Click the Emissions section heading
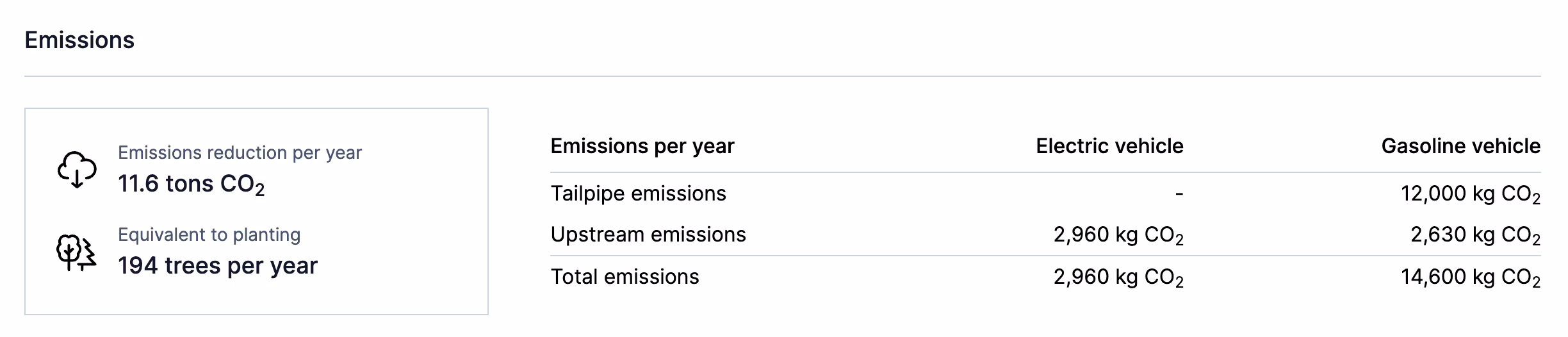This screenshot has height=337, width=1568. coord(79,40)
